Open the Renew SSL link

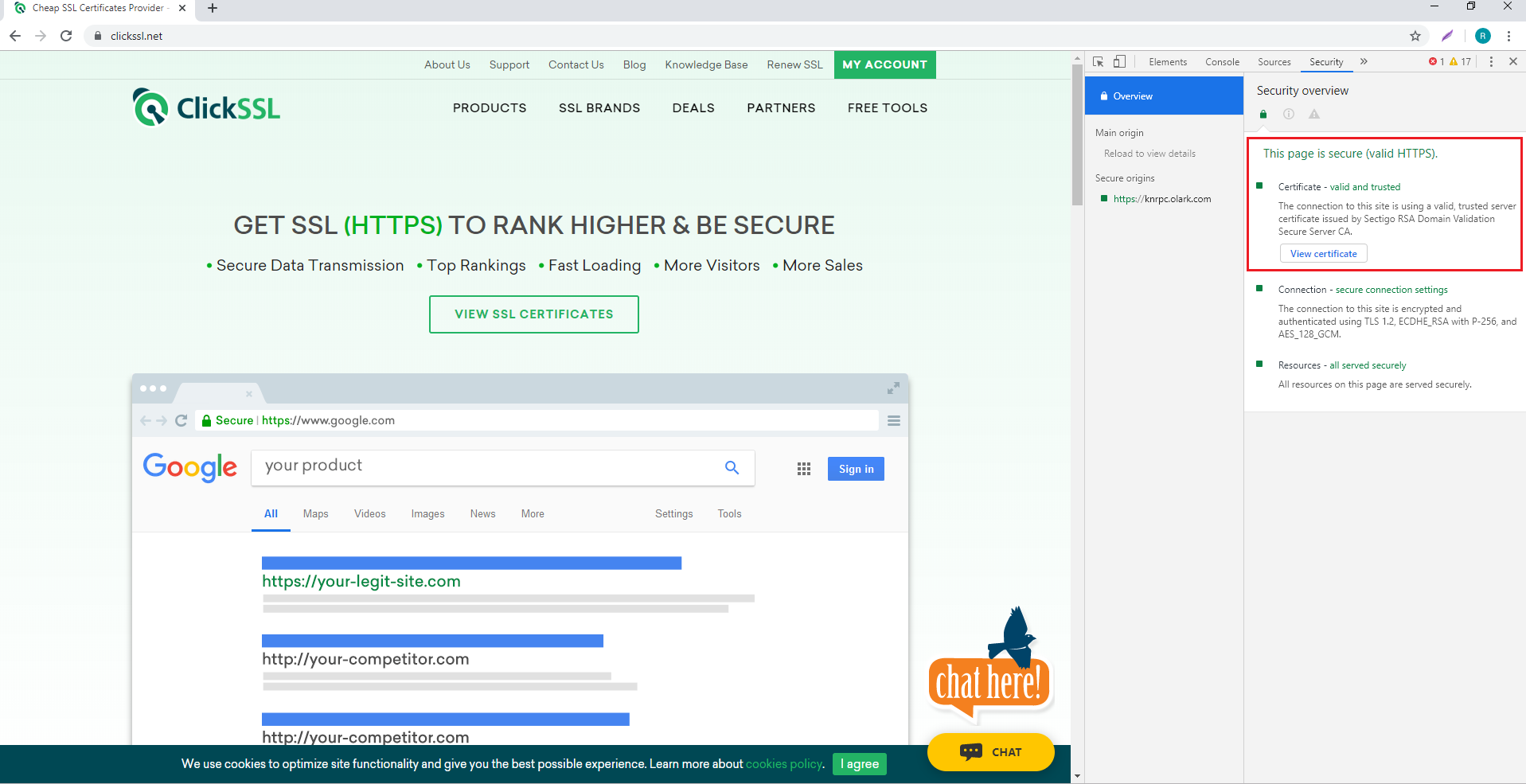pyautogui.click(x=795, y=64)
